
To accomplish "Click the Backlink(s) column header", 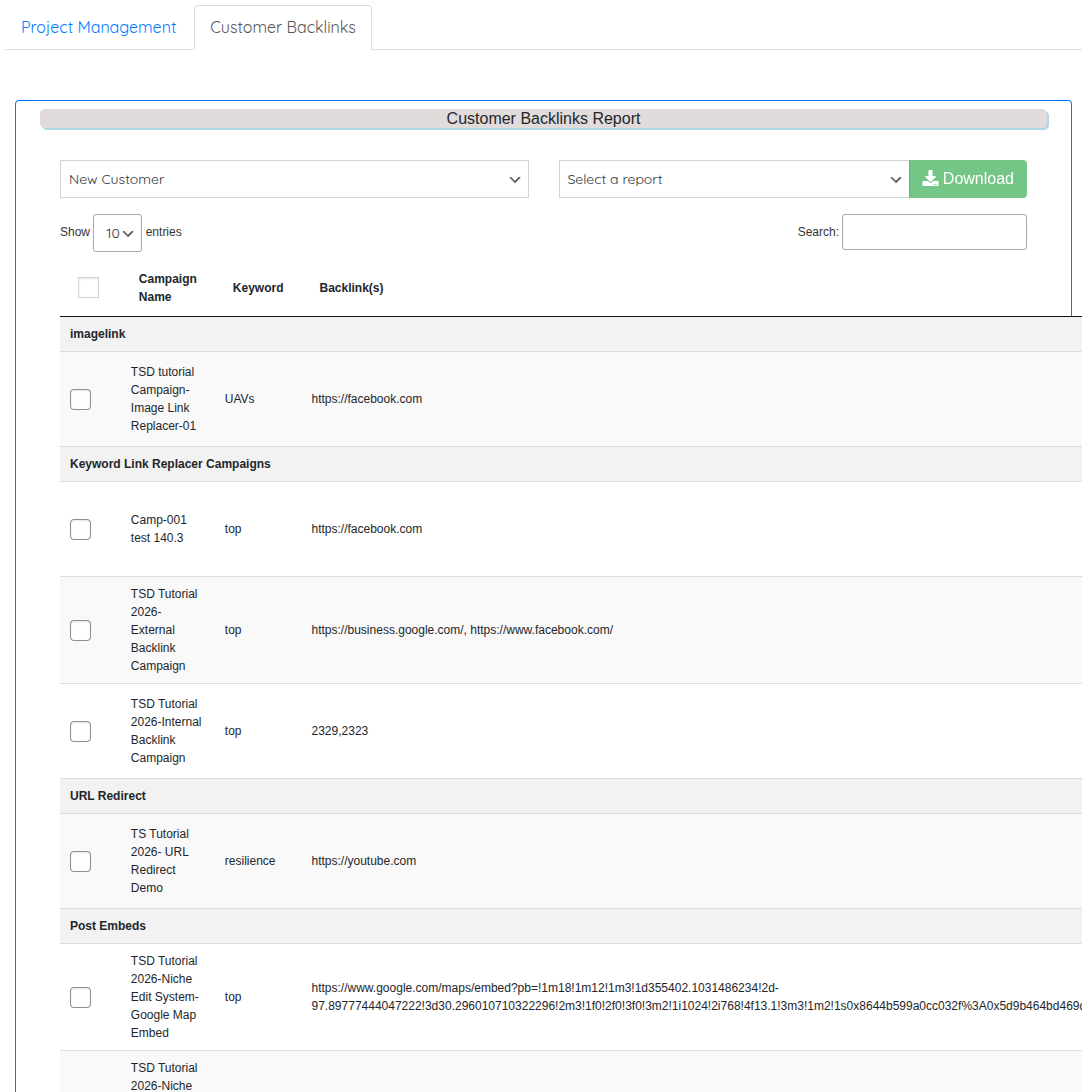I will (351, 288).
